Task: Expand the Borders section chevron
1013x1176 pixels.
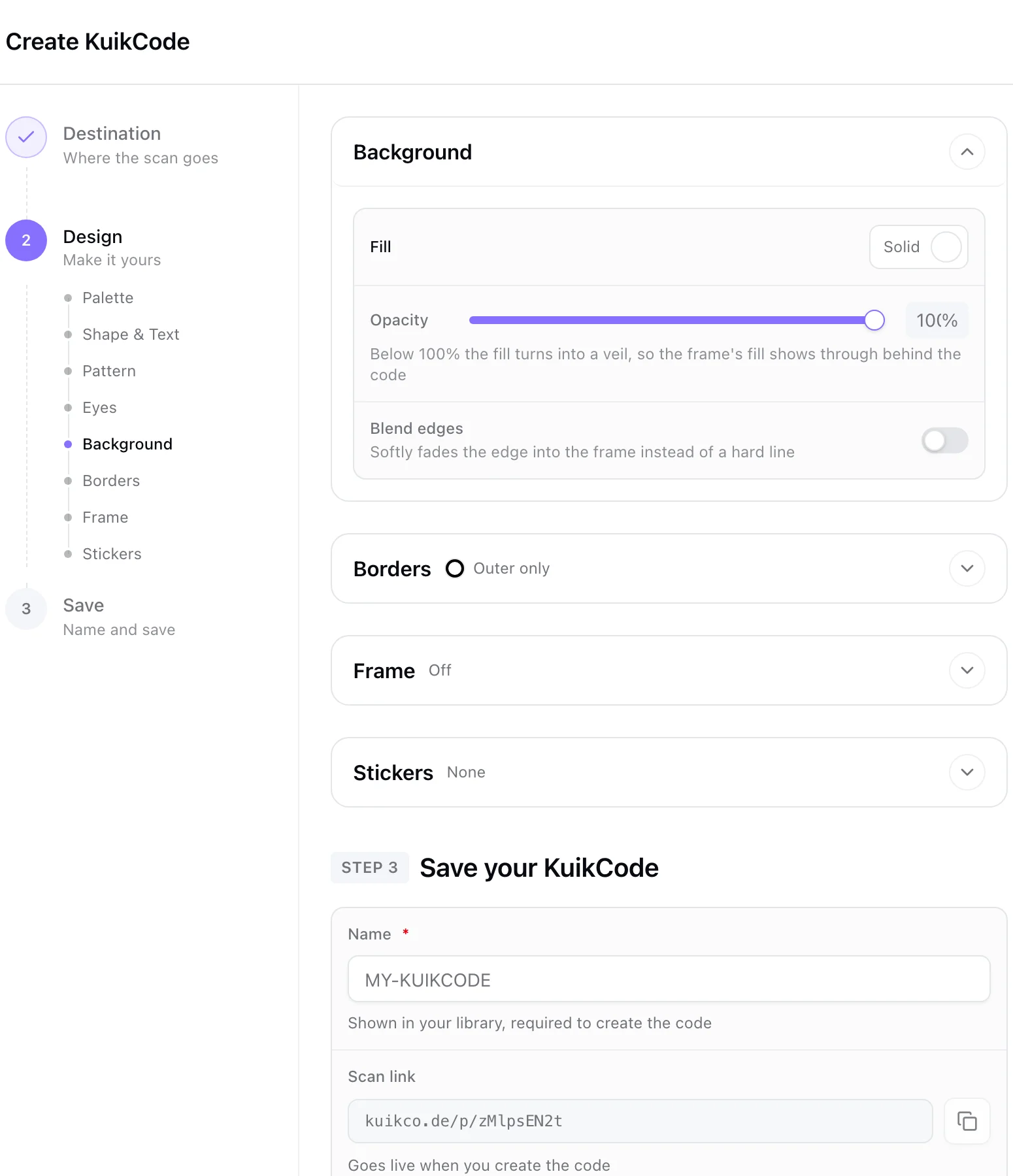Action: (x=967, y=568)
